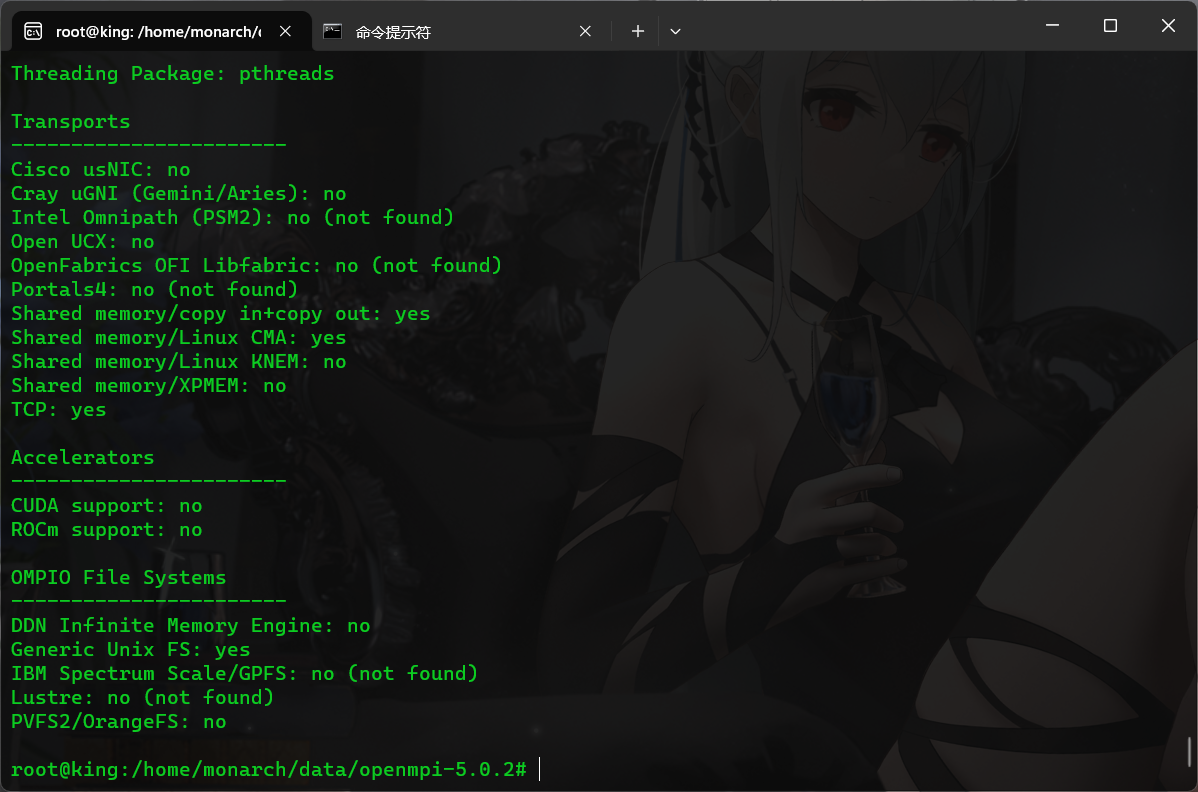This screenshot has width=1198, height=792.
Task: Click the 'Cisco usNIC: no' line
Action: point(101,170)
